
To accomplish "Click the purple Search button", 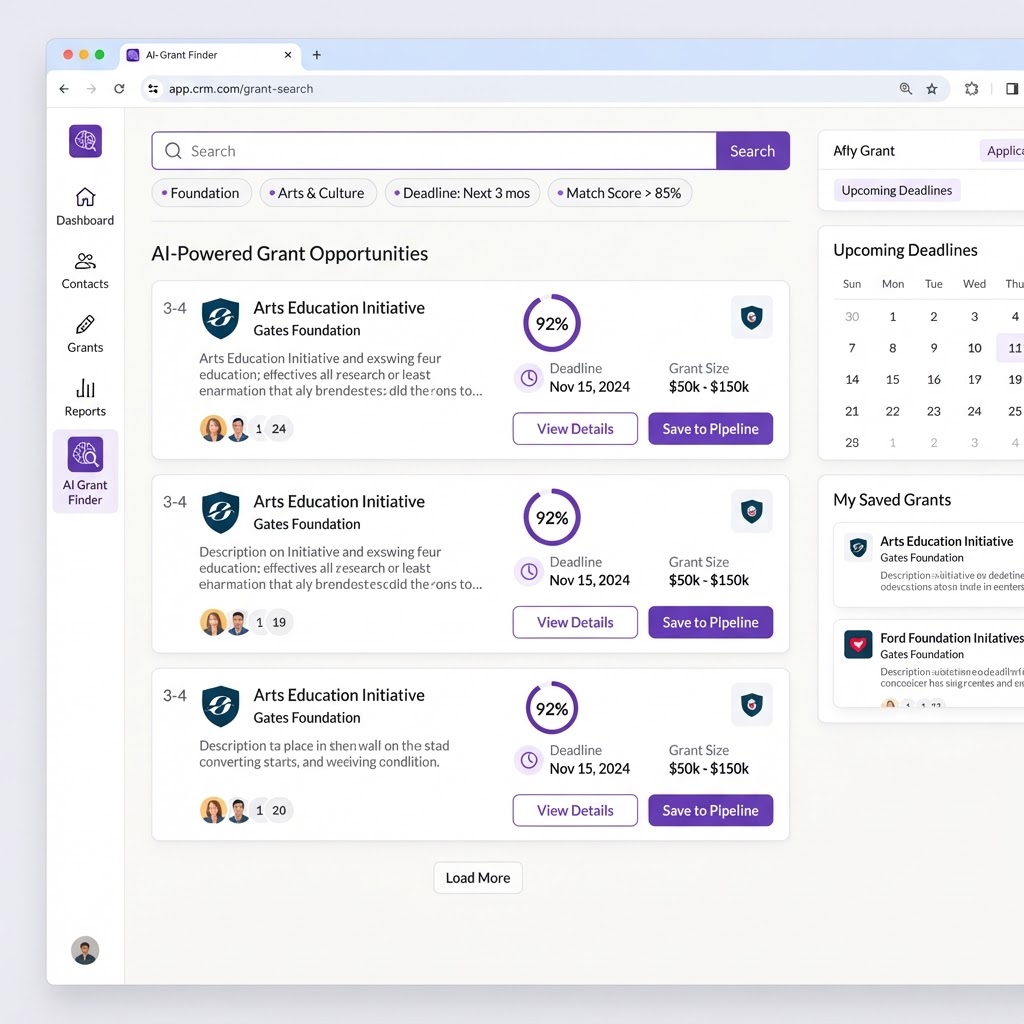I will tap(753, 151).
